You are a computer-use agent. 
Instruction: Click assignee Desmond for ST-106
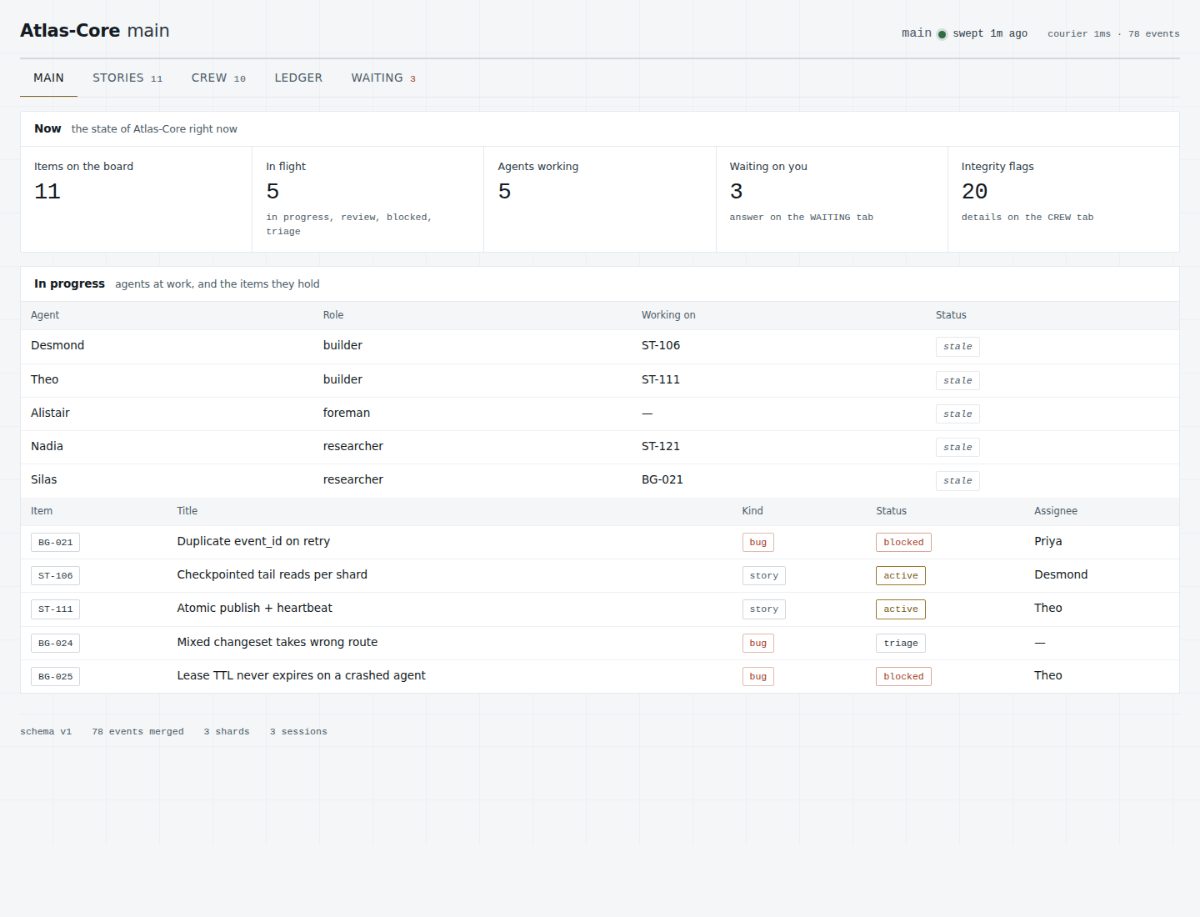pyautogui.click(x=1061, y=575)
